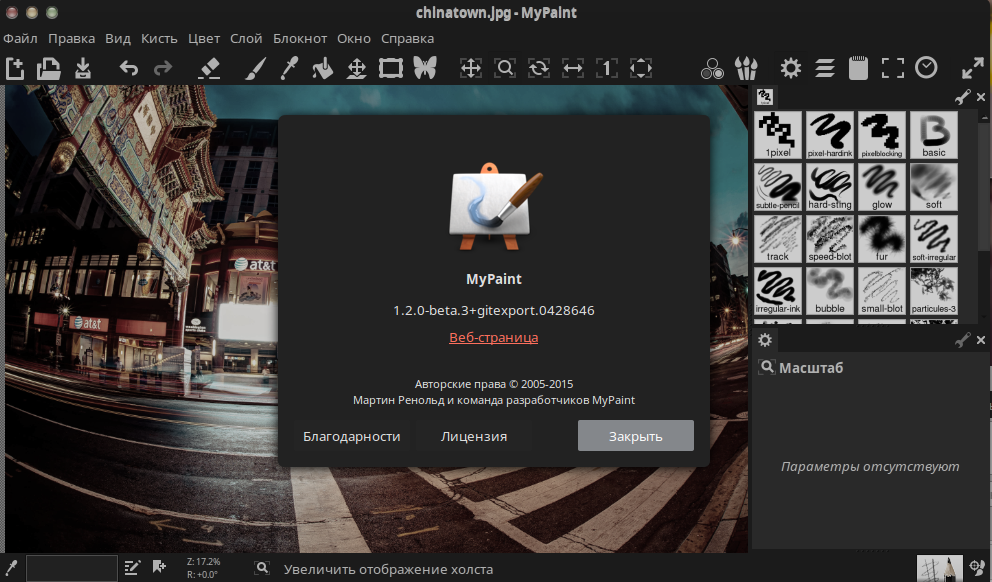
Task: Select the pan view tool
Action: click(471, 68)
